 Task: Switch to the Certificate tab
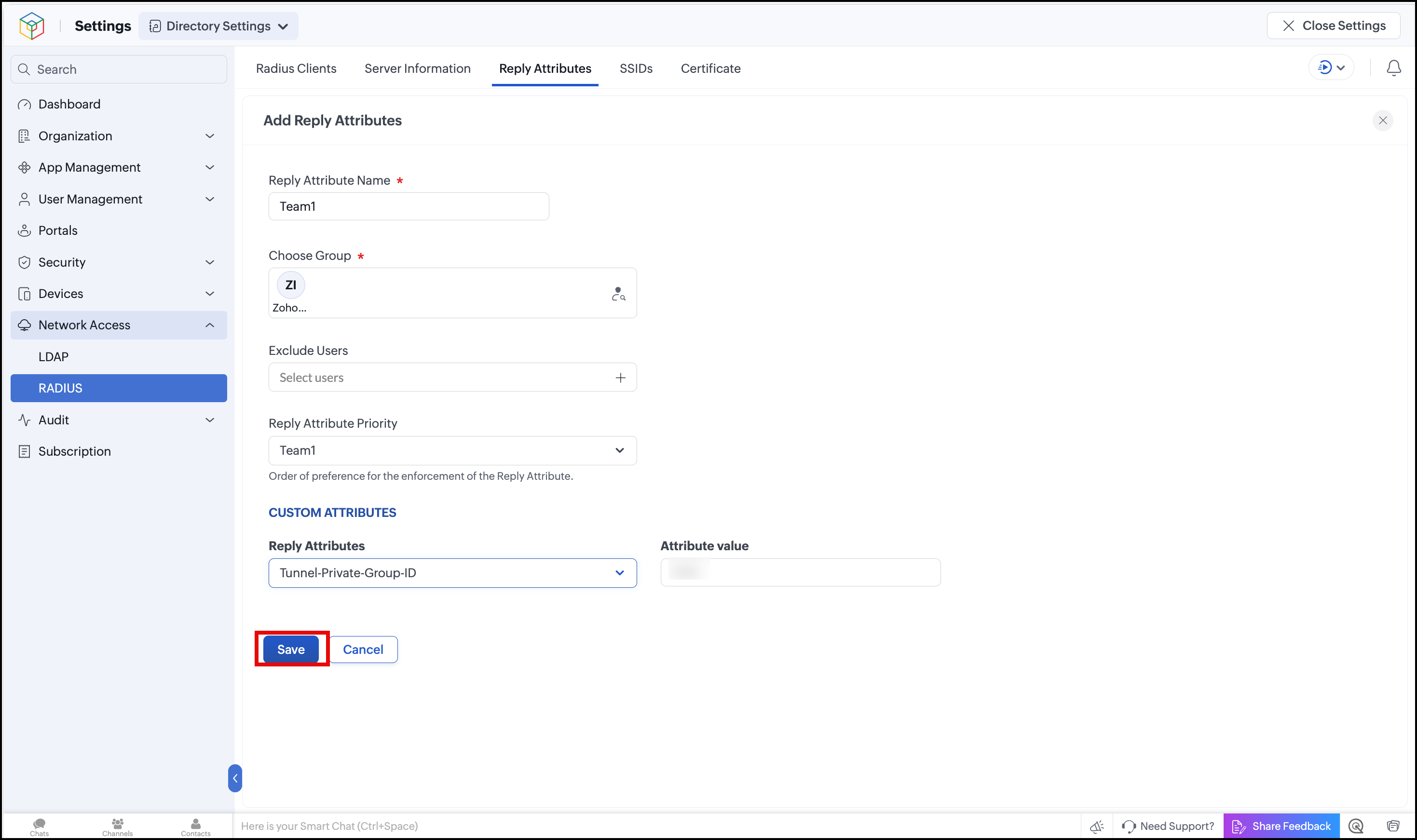pos(710,68)
